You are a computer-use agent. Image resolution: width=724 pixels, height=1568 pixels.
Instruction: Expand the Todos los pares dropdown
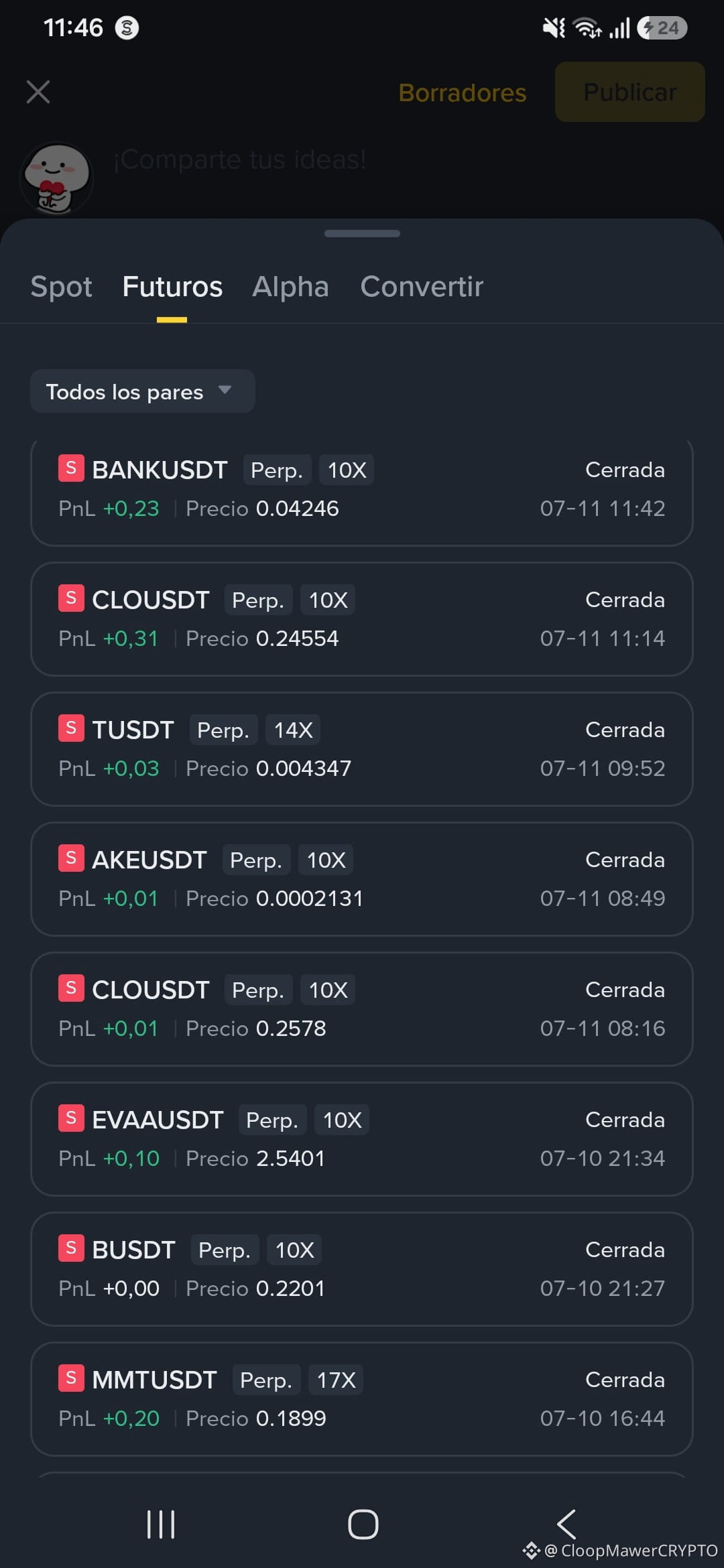coord(142,391)
